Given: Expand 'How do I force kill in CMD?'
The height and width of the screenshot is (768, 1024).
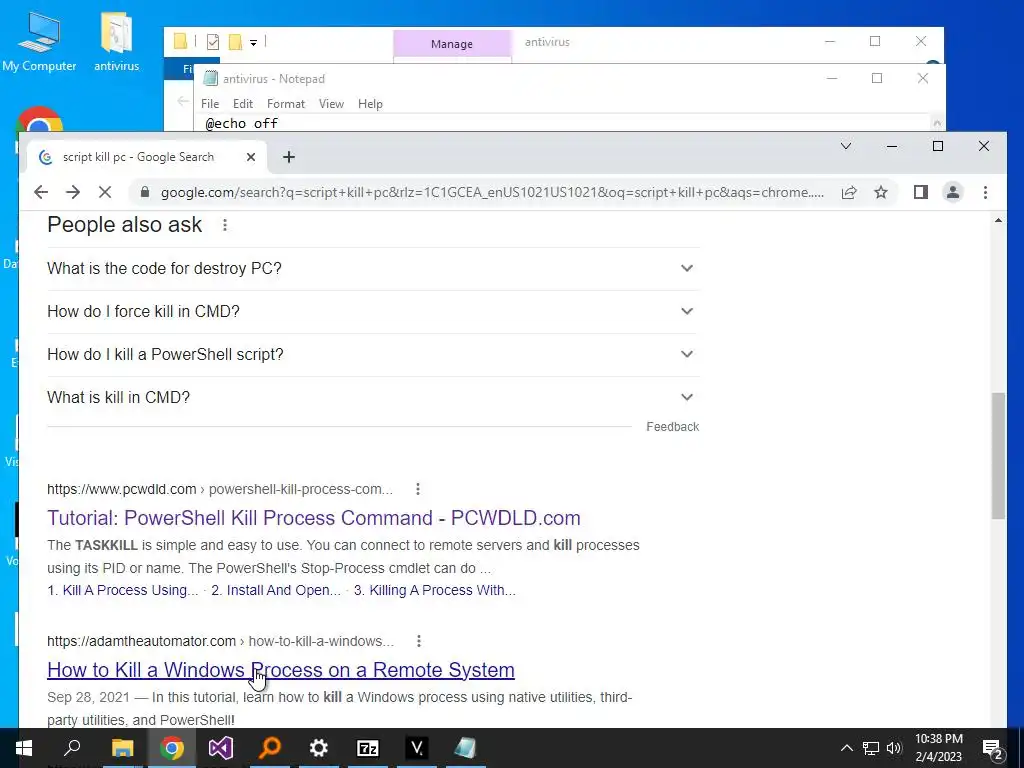Looking at the screenshot, I should pos(373,312).
